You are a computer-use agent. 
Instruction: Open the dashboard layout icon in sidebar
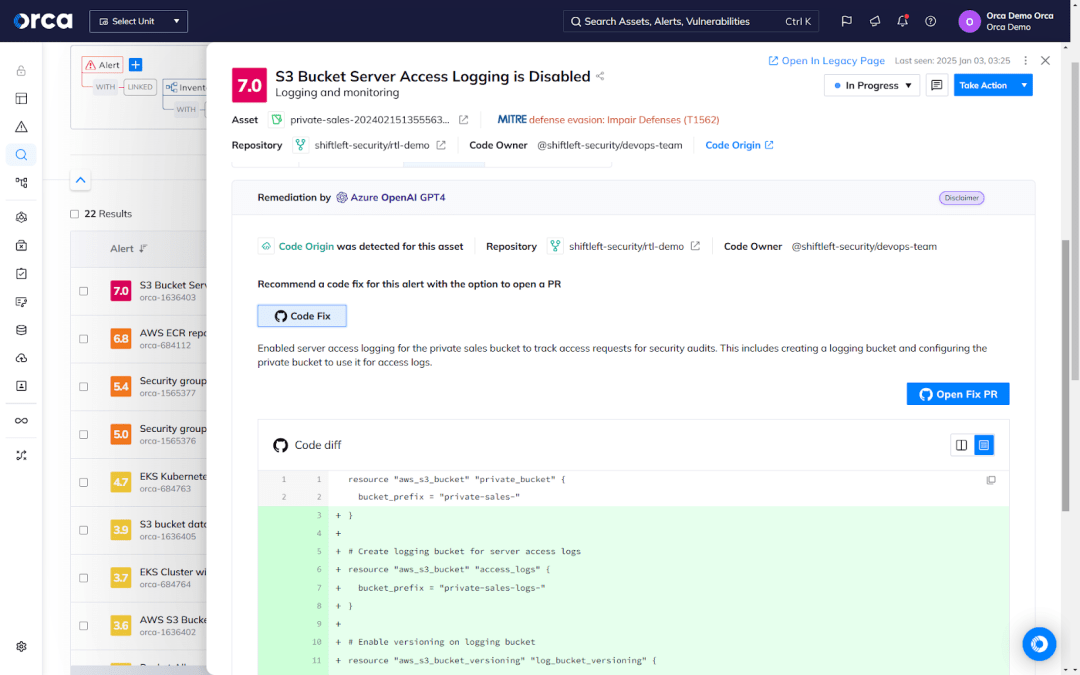point(21,98)
